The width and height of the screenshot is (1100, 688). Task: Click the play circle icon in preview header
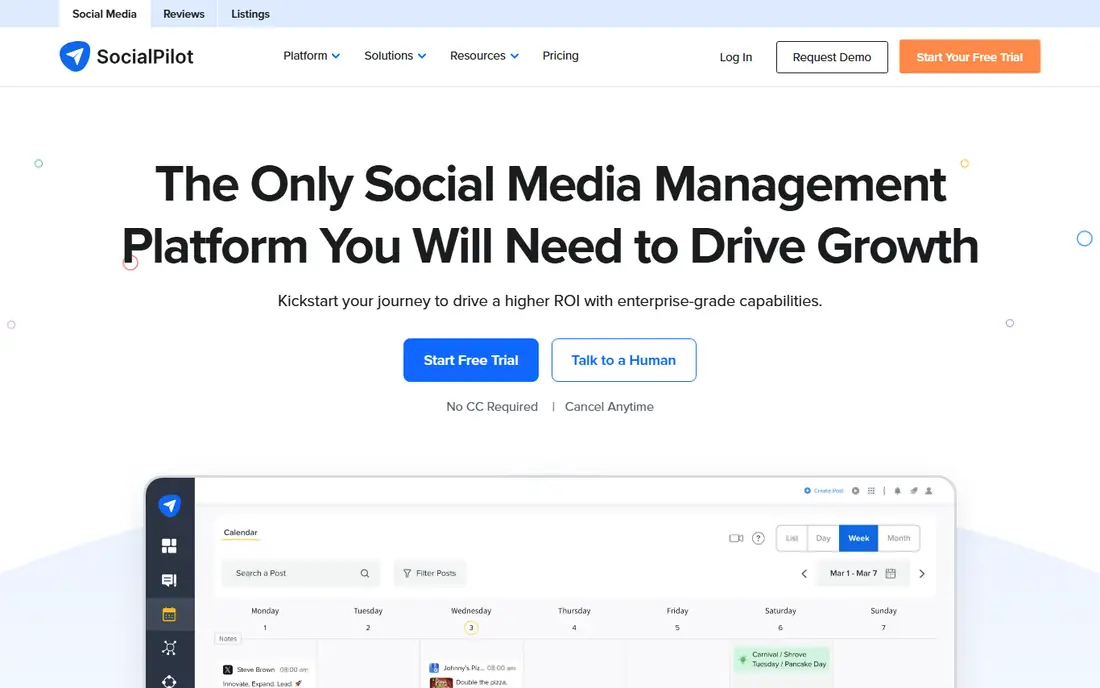[855, 491]
